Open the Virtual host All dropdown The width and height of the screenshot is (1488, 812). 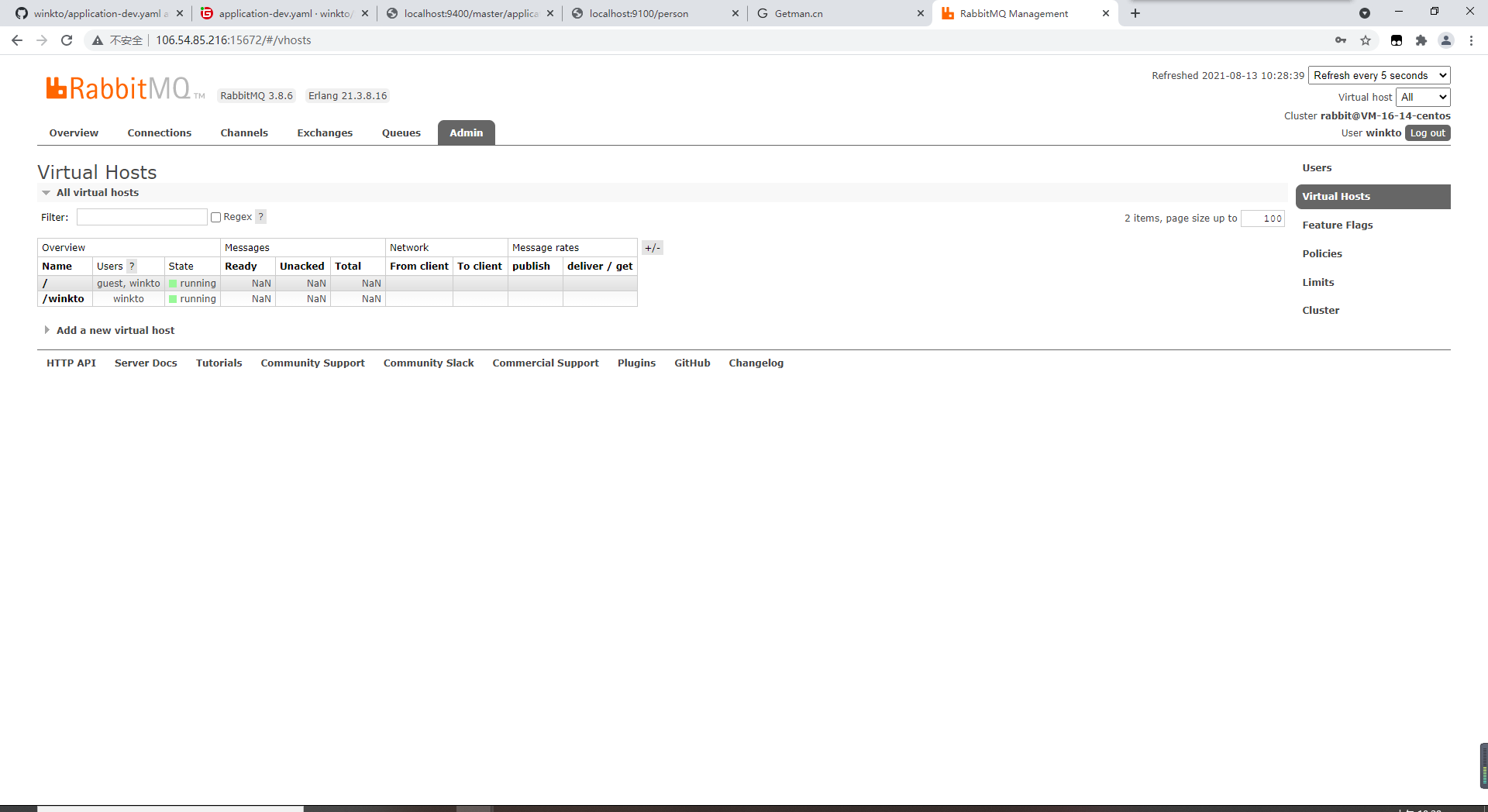tap(1424, 97)
